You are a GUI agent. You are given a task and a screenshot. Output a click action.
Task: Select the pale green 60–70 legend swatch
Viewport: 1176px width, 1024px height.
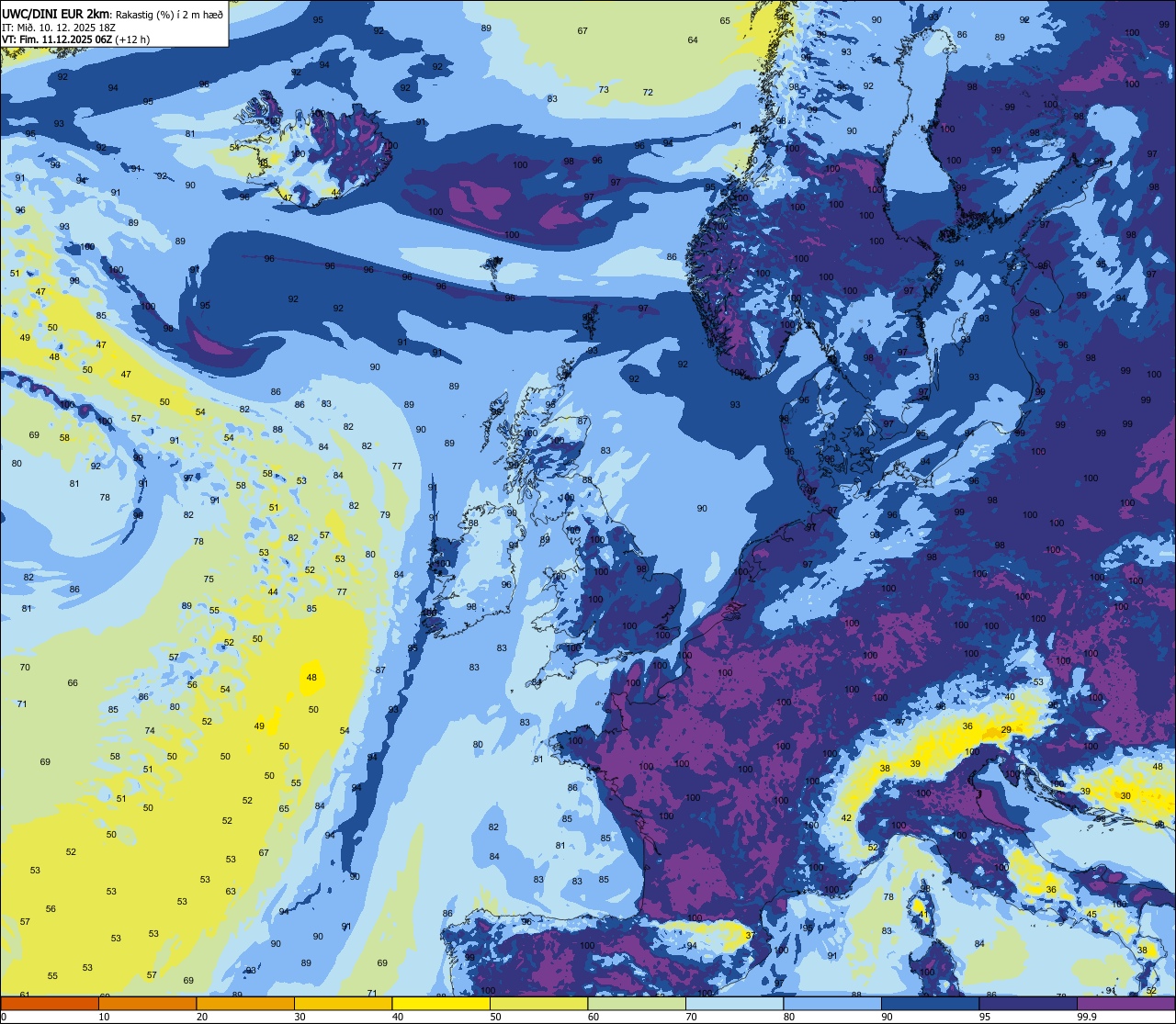[637, 1004]
